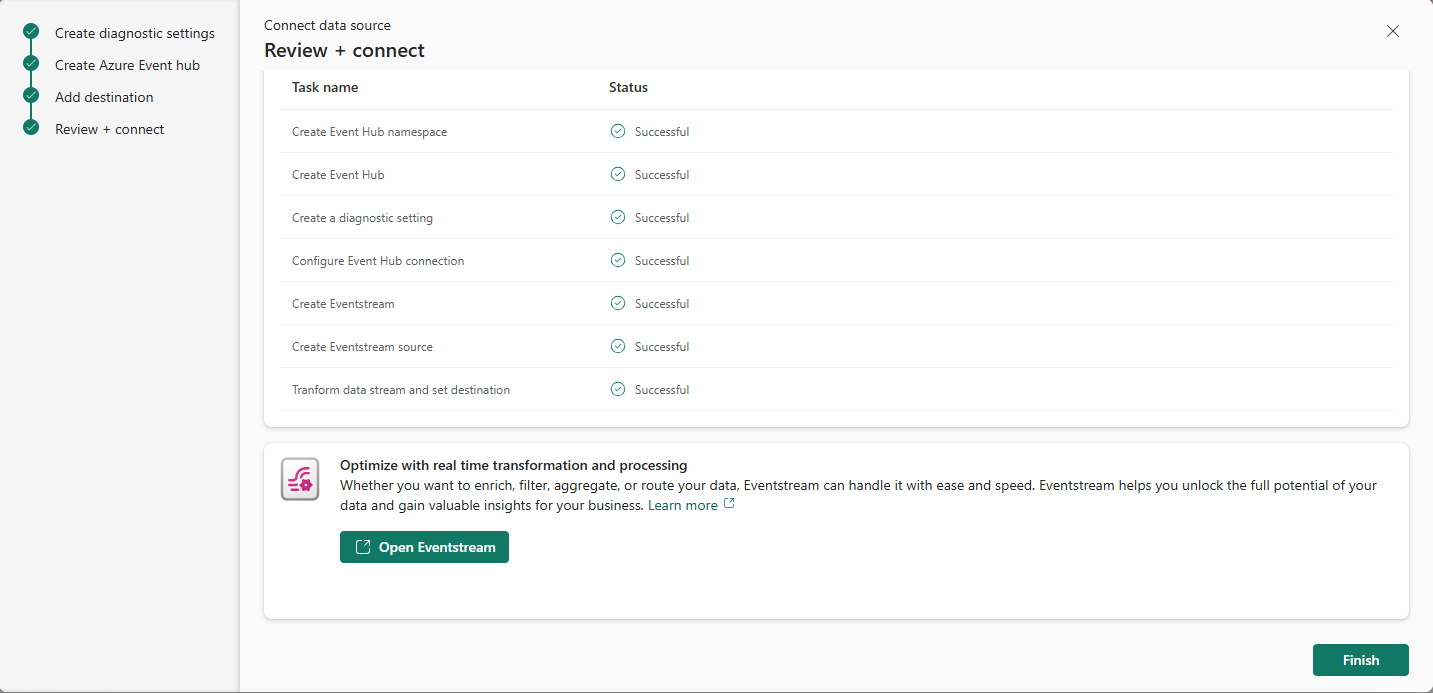Viewport: 1433px width, 693px height.
Task: Click the green check beside Add destination step
Action: point(31,96)
